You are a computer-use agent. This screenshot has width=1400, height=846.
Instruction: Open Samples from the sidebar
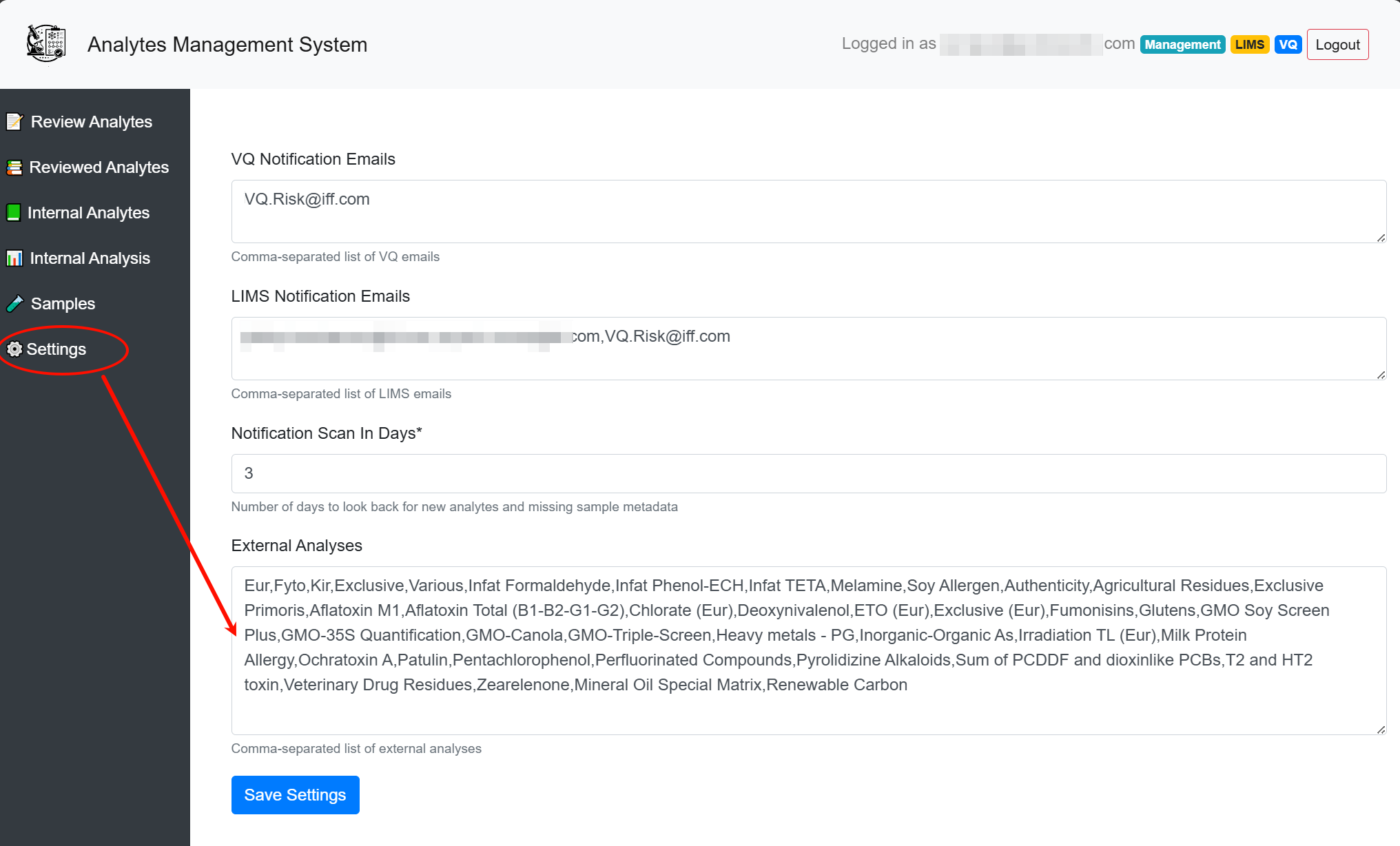pyautogui.click(x=63, y=304)
